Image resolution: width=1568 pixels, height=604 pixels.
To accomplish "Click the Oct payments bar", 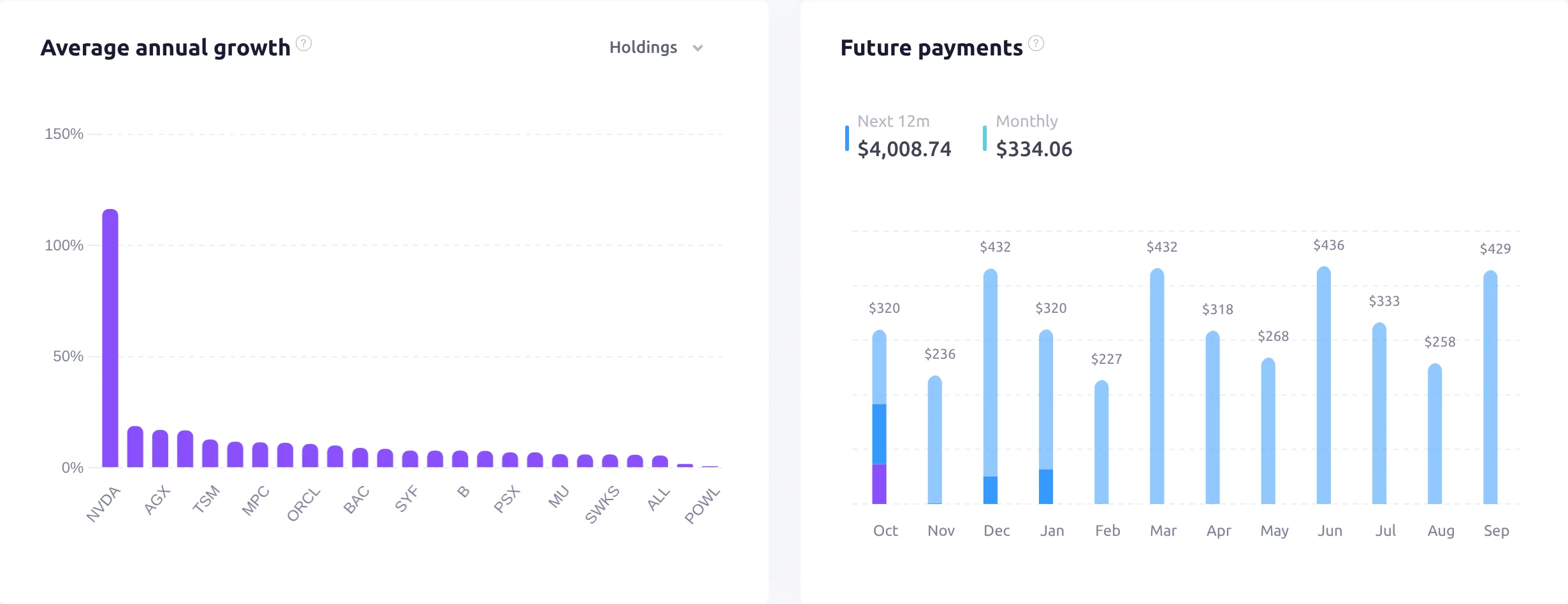I will 879,417.
